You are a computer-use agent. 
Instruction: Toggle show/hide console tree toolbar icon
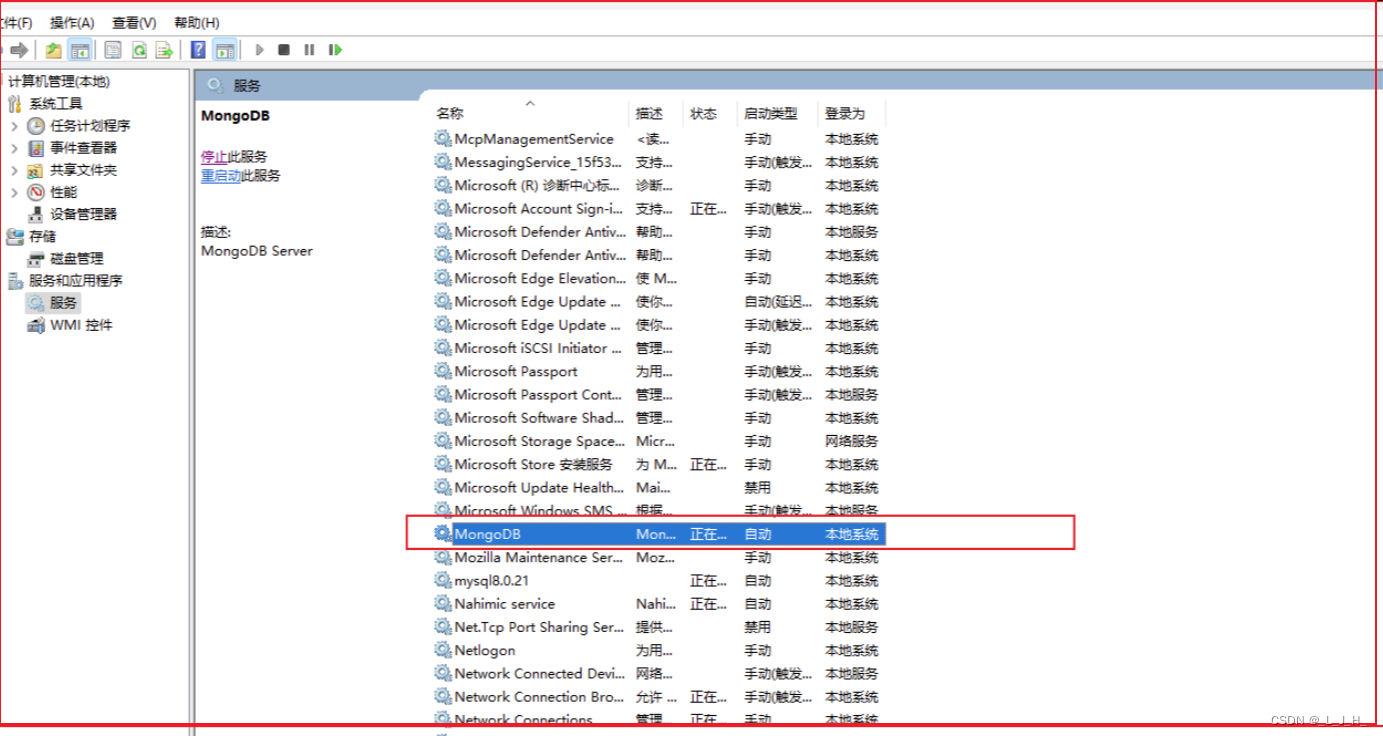pyautogui.click(x=80, y=50)
